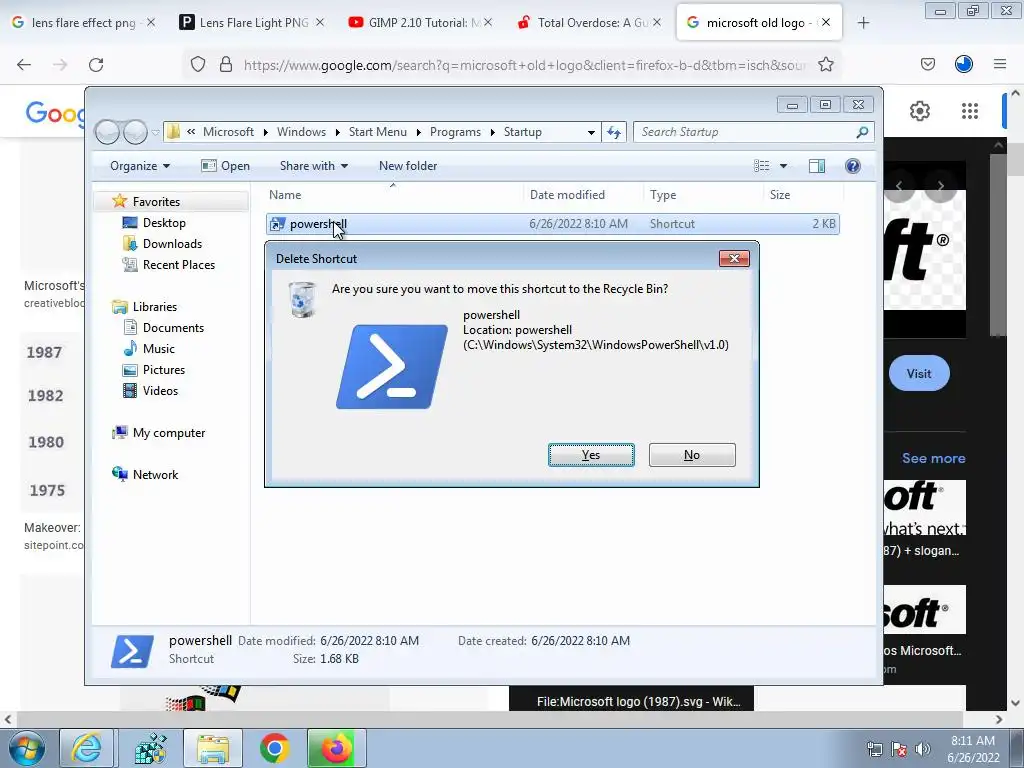Open Recent Places in navigation pane
The height and width of the screenshot is (768, 1024).
[179, 264]
